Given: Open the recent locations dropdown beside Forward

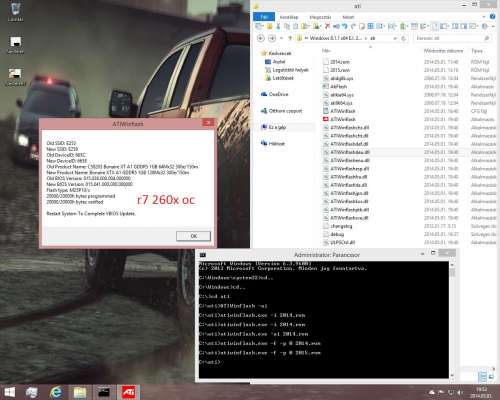Looking at the screenshot, I should pyautogui.click(x=281, y=38).
